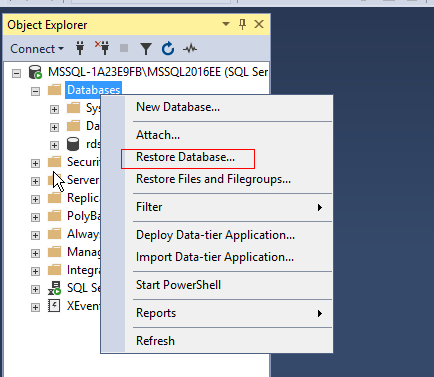Click the Connect Object Explorer plug icon
The width and height of the screenshot is (434, 377).
(80, 49)
